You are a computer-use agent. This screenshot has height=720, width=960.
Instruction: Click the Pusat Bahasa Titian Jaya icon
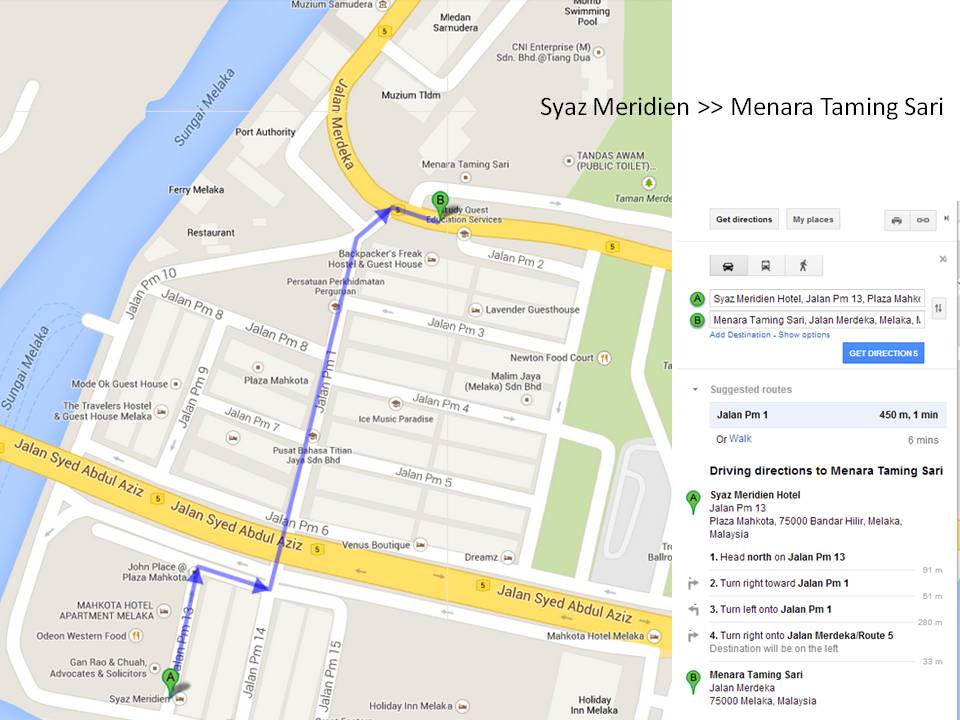click(x=313, y=436)
